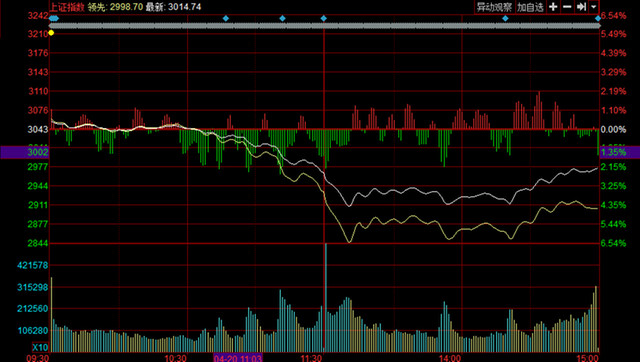The height and width of the screenshot is (362, 640).
Task: Click 加自选 to add to watchlist
Action: coord(530,7)
